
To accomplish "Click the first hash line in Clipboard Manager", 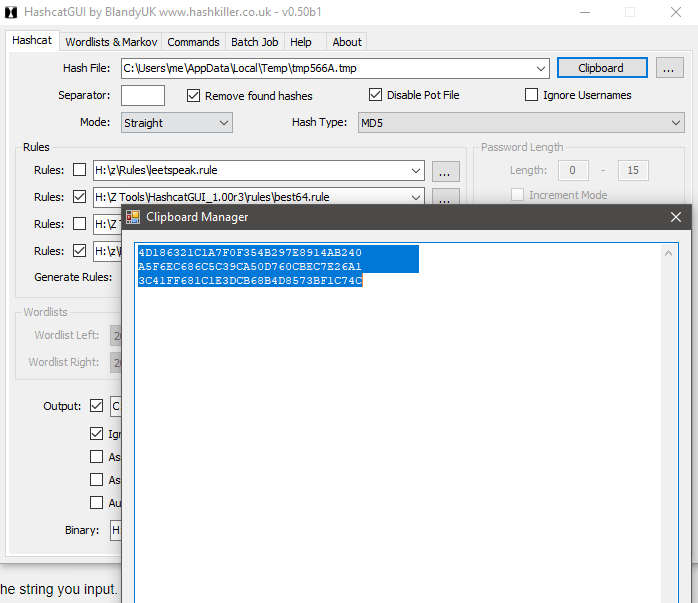I will tap(250, 253).
